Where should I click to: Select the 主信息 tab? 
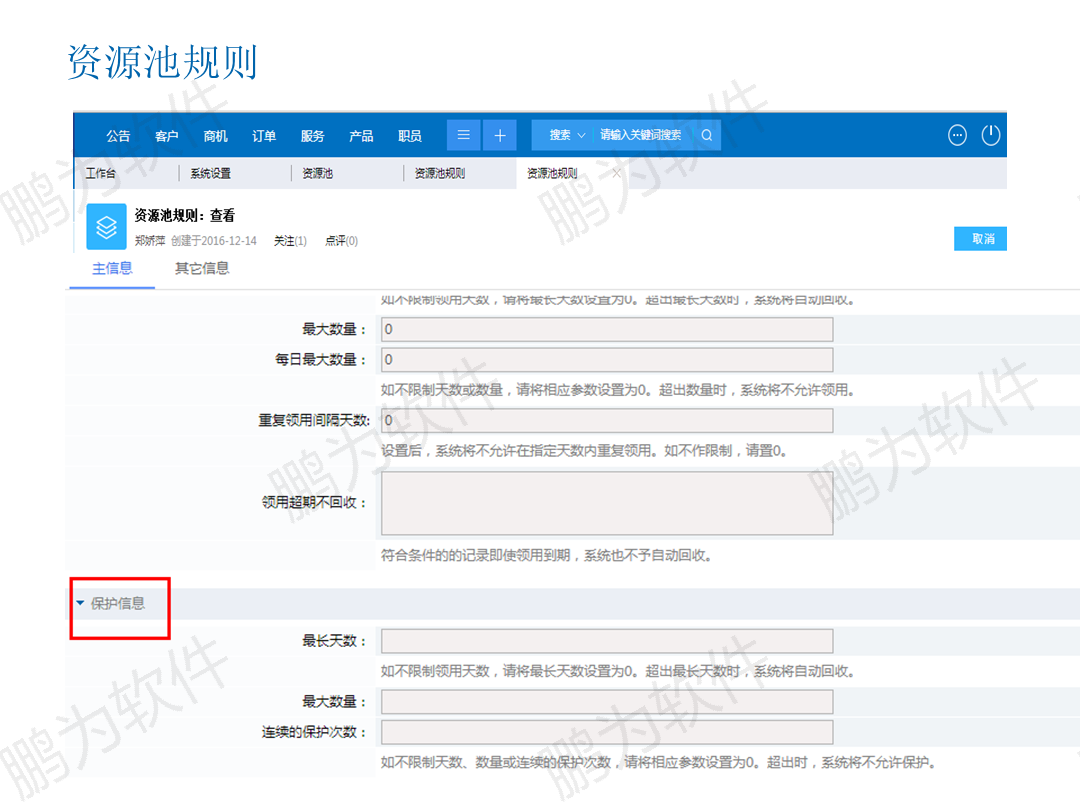click(x=112, y=268)
